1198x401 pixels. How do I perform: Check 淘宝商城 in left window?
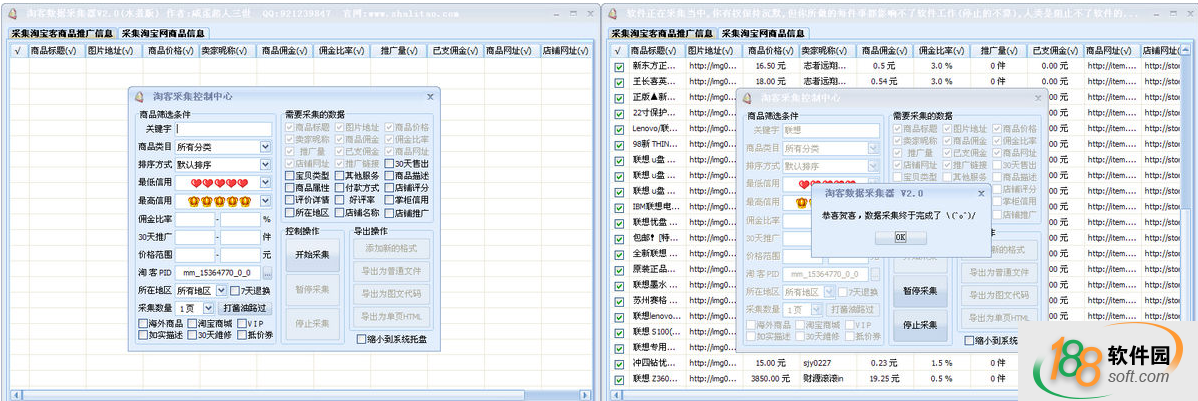pos(192,324)
